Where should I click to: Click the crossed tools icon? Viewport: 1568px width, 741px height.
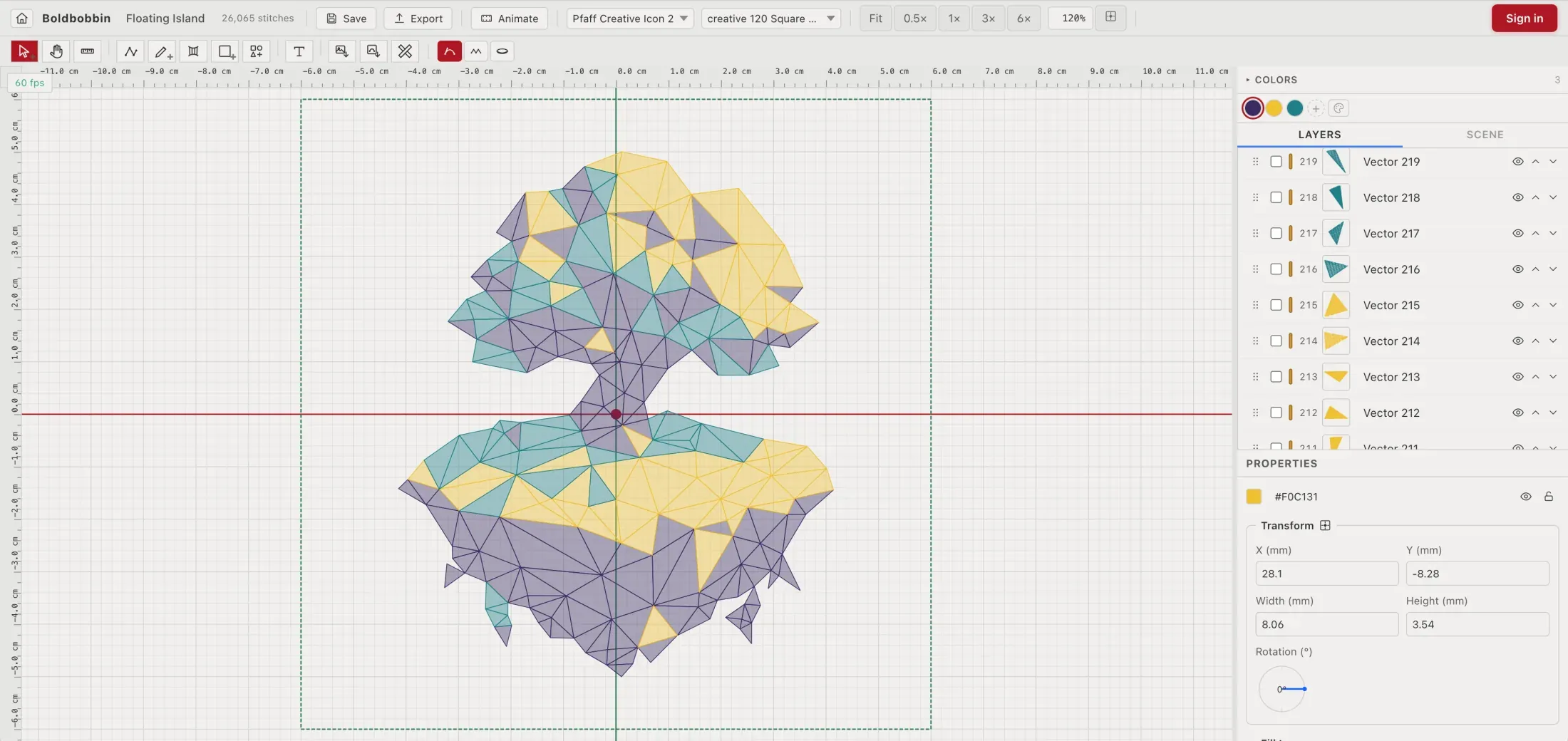point(405,51)
